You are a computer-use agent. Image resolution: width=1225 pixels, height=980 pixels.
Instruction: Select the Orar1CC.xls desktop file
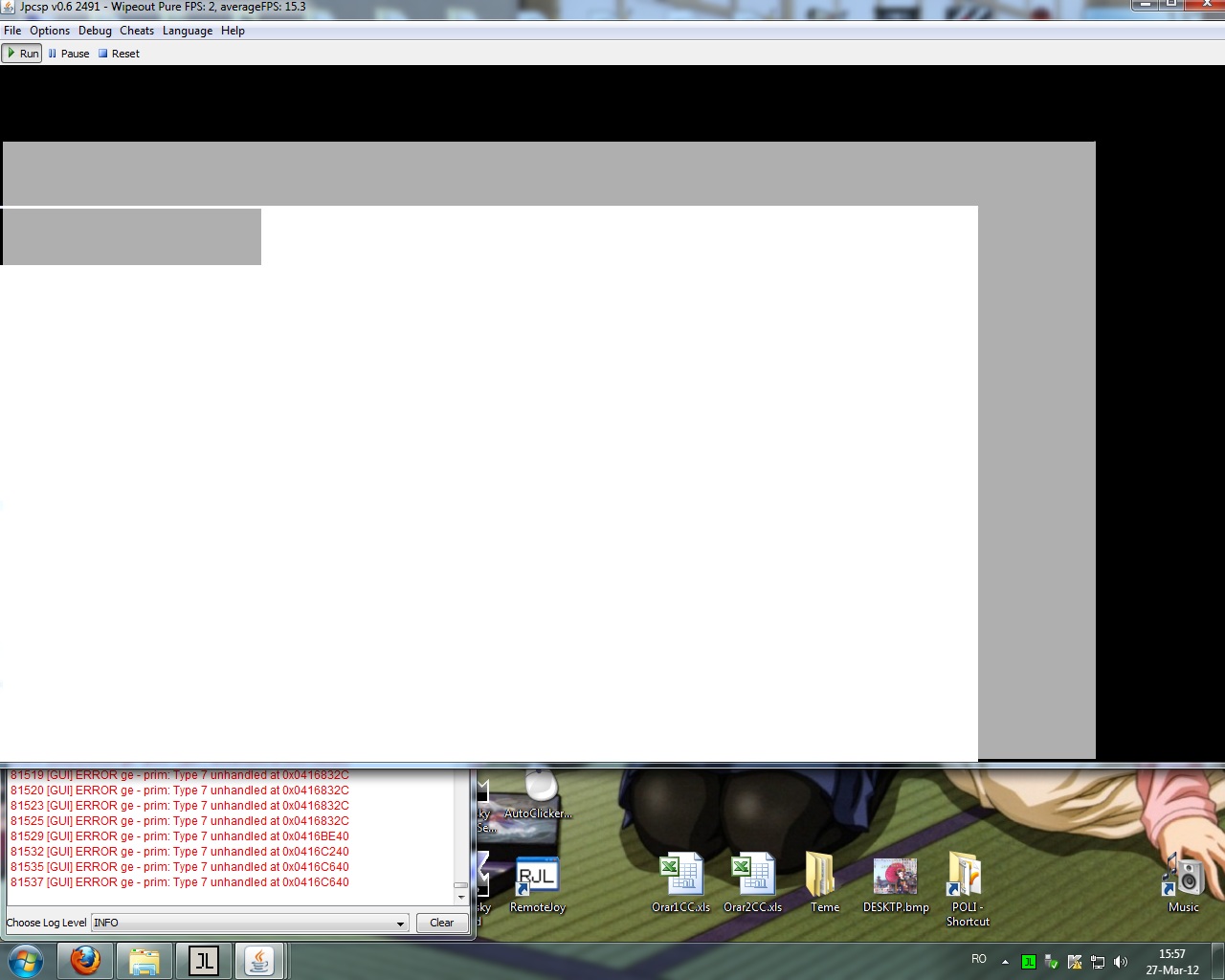coord(681,884)
